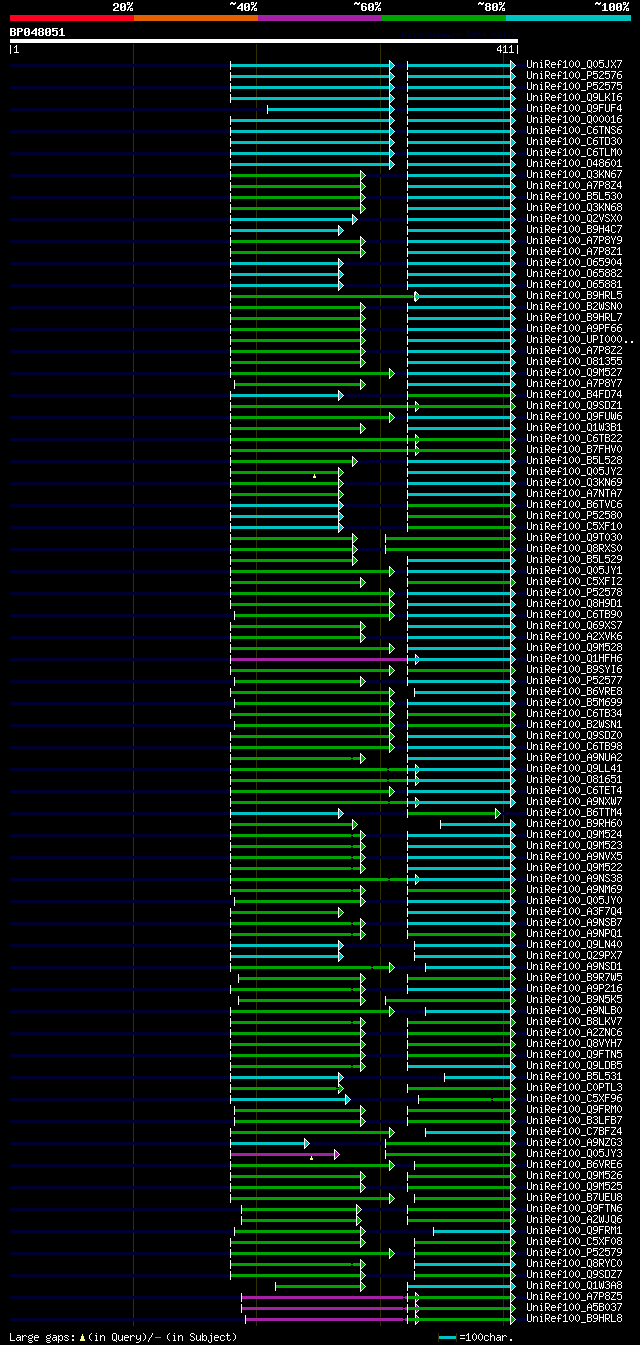Select hit label UniRef100_A9PF66
The height and width of the screenshot is (1345, 640).
coord(574,328)
